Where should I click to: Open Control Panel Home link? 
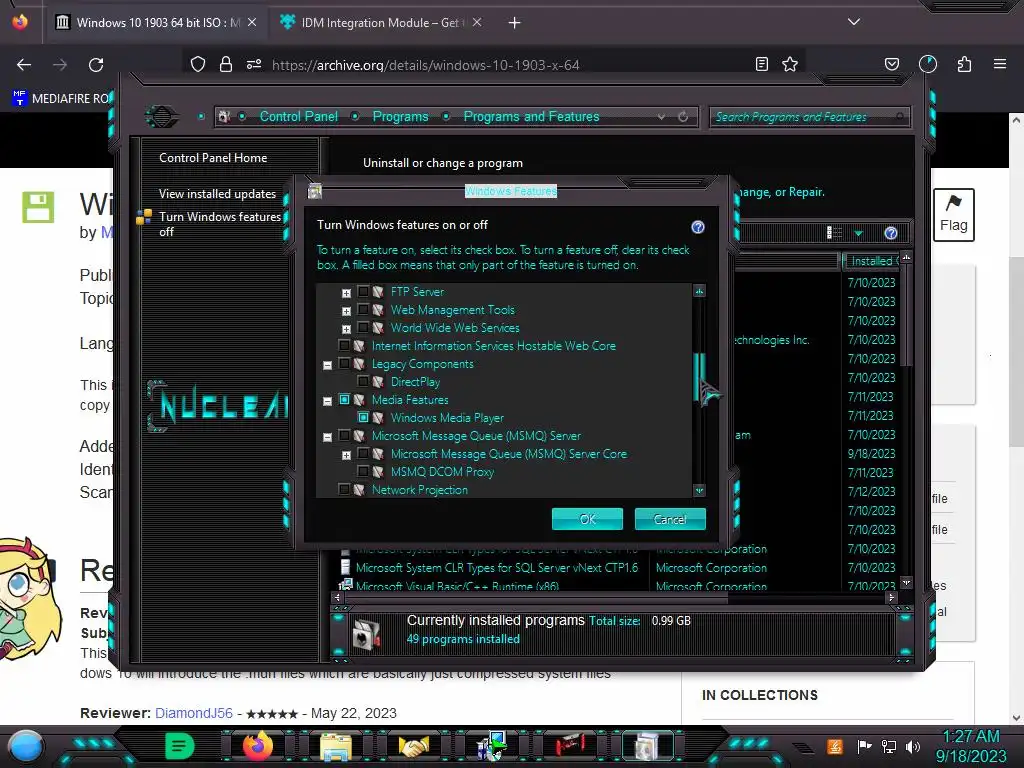[x=213, y=157]
